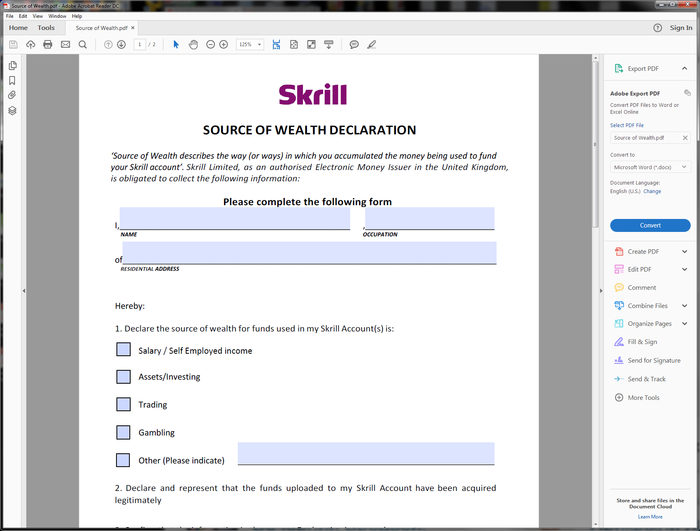Open More Tools in right pane
The height and width of the screenshot is (531, 700).
pyautogui.click(x=637, y=397)
